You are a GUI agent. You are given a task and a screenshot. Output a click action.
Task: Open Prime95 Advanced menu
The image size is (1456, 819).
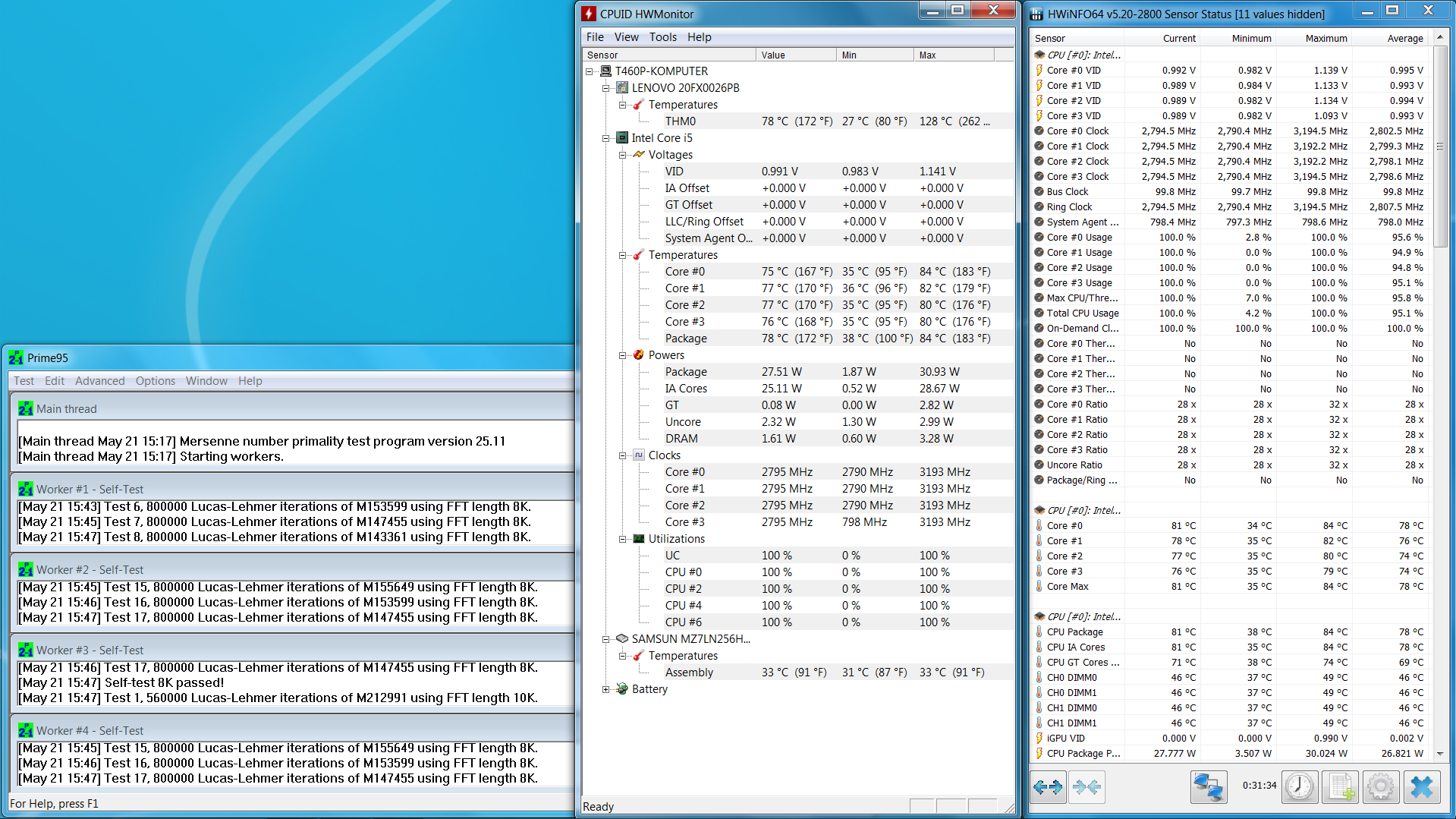(x=99, y=381)
